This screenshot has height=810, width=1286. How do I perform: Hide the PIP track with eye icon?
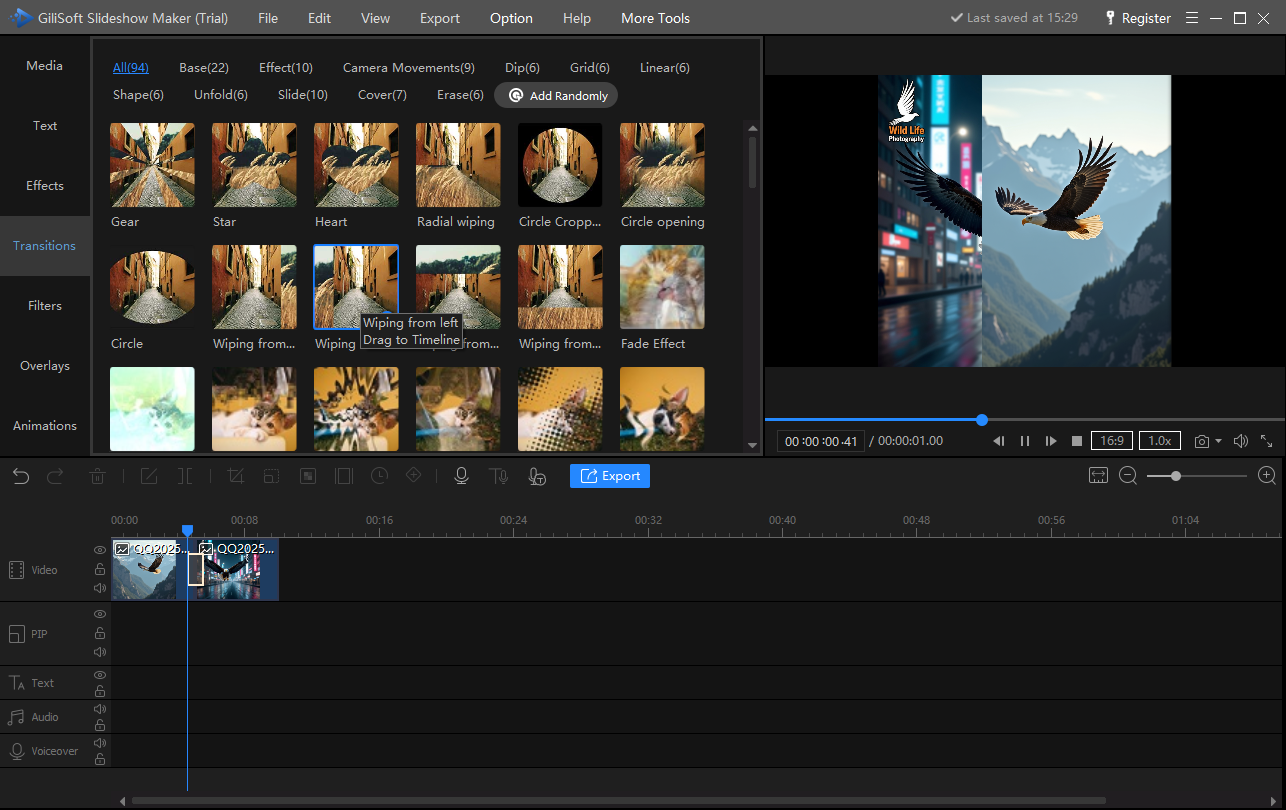[x=100, y=614]
